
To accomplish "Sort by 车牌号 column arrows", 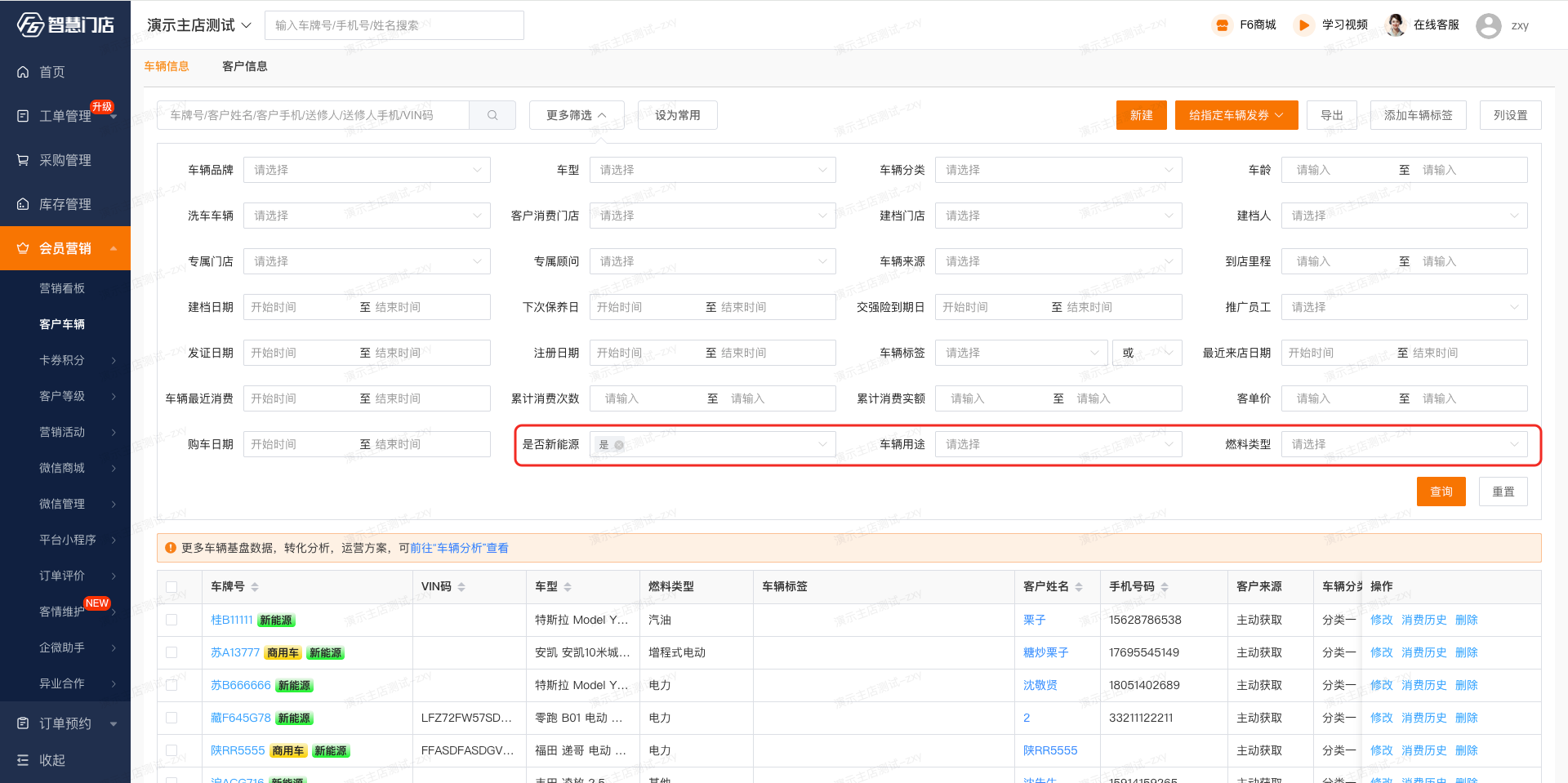I will click(255, 587).
